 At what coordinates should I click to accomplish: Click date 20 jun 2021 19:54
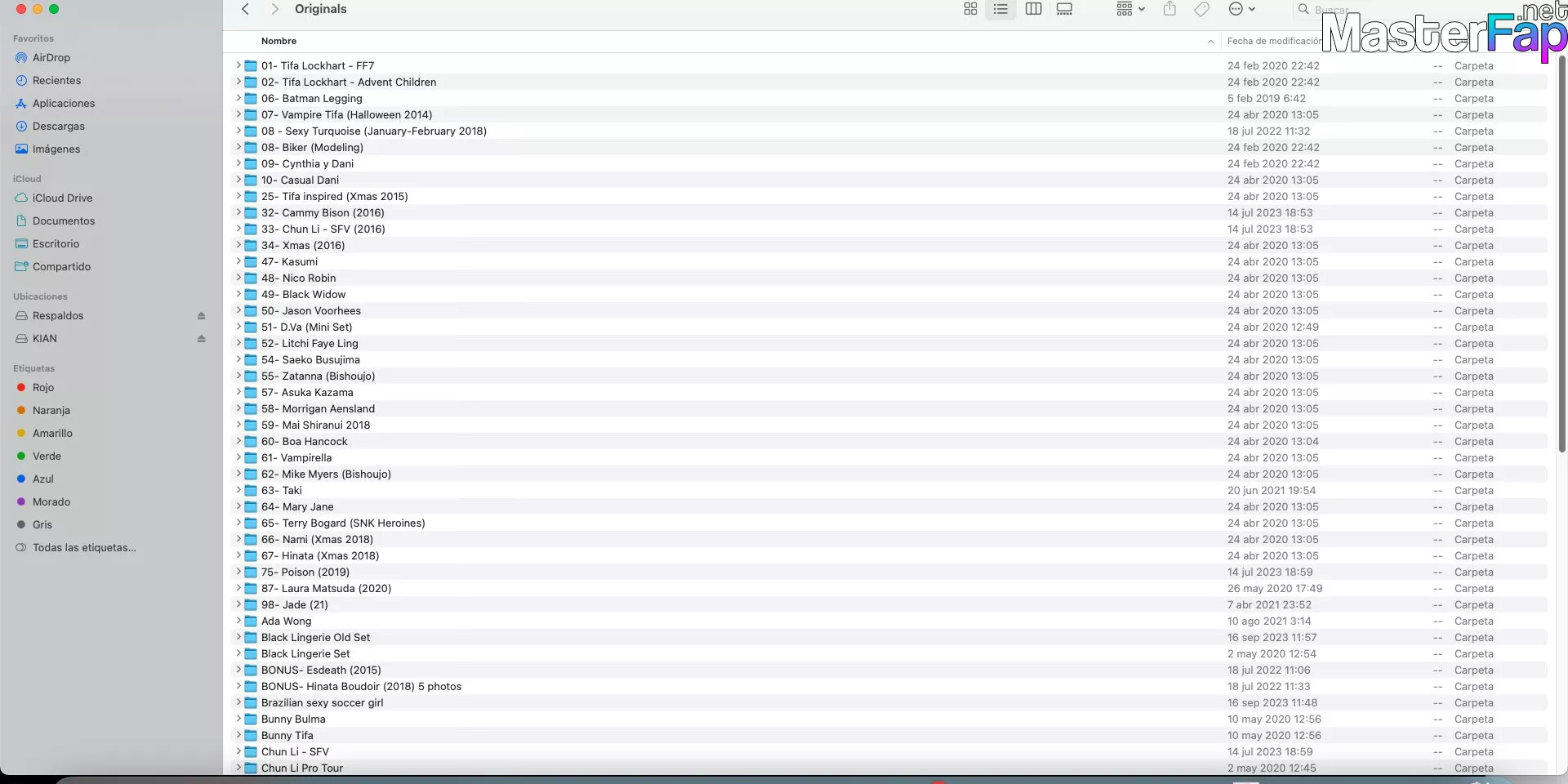[x=1272, y=490]
